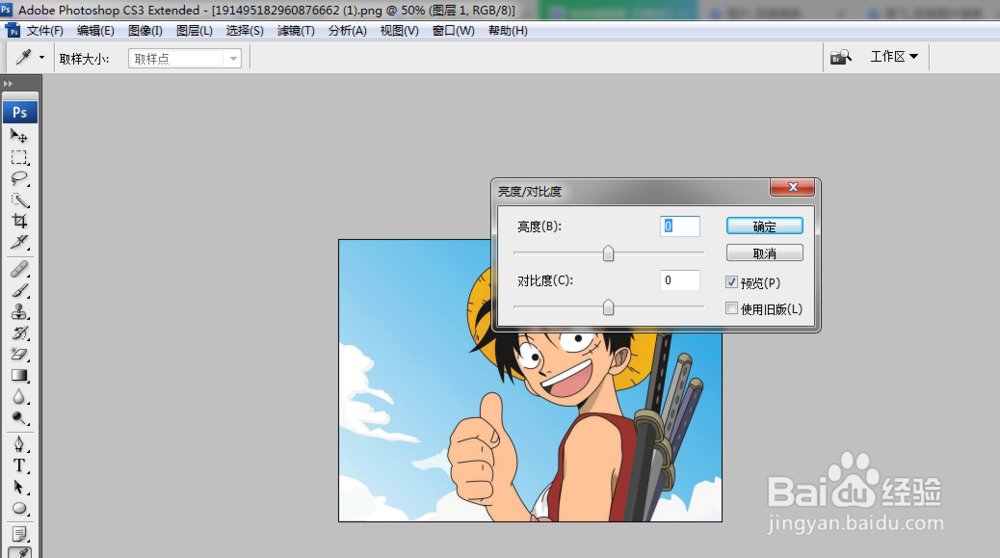Screen dimensions: 1000x558
Task: Click the Ps document icon in menu bar
Action: (13, 30)
